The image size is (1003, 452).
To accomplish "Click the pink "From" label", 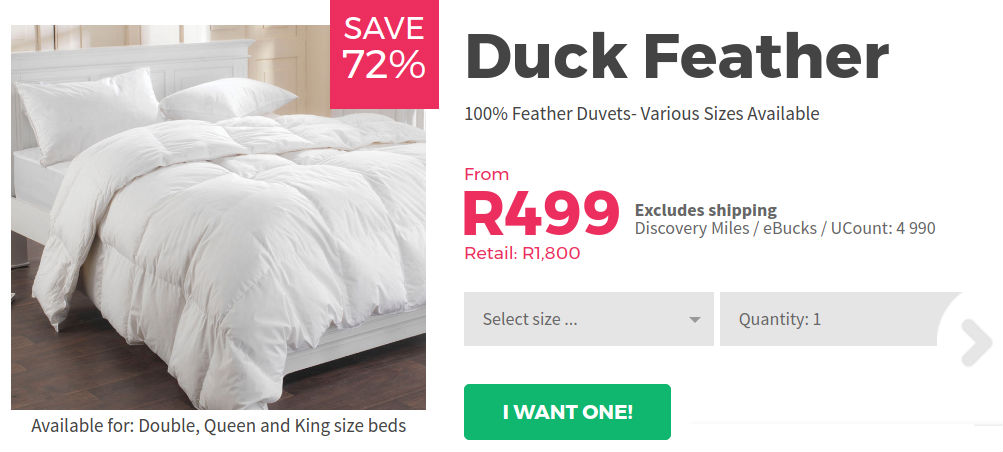I will (486, 174).
